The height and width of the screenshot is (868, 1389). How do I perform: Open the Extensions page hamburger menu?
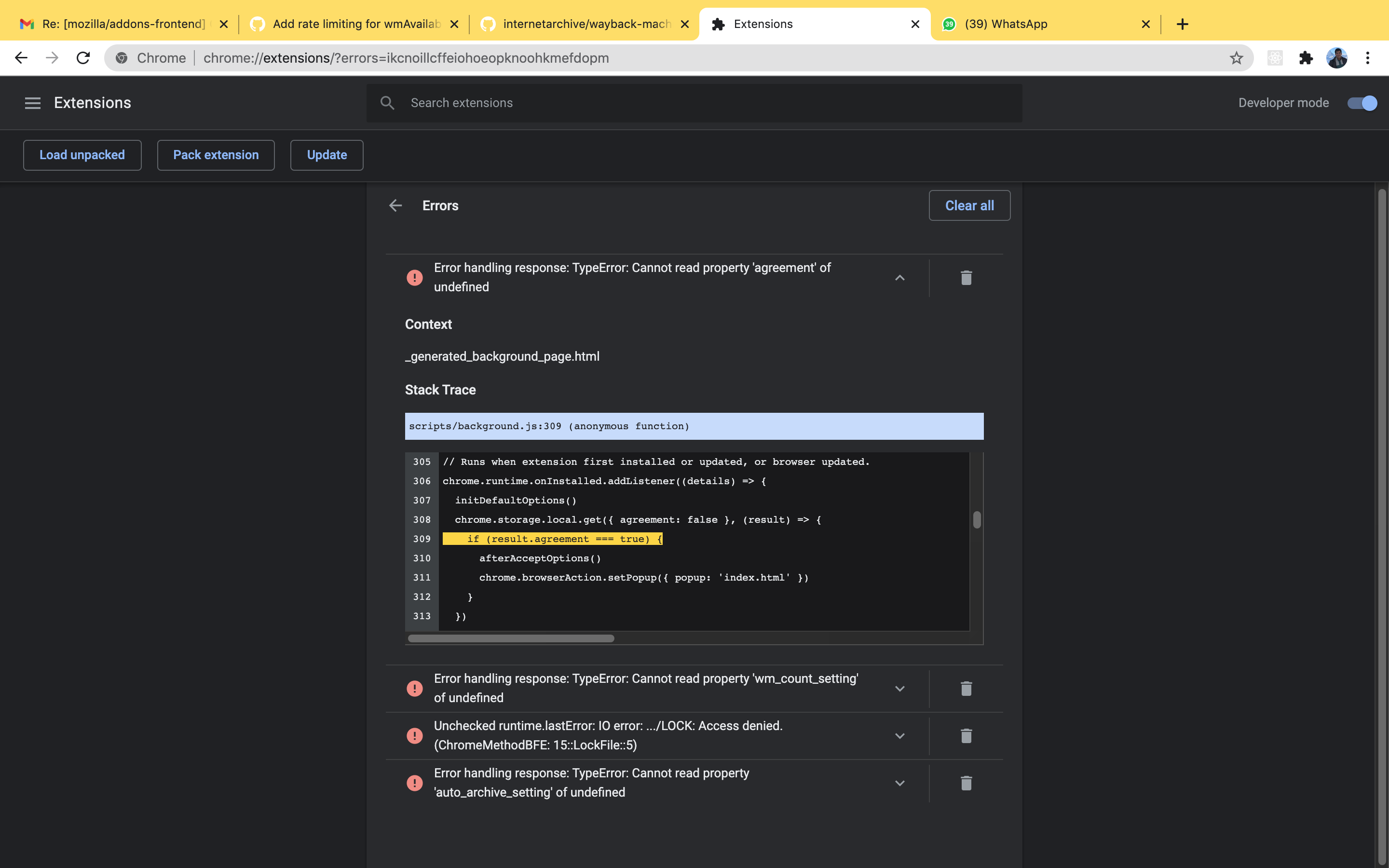pos(33,103)
